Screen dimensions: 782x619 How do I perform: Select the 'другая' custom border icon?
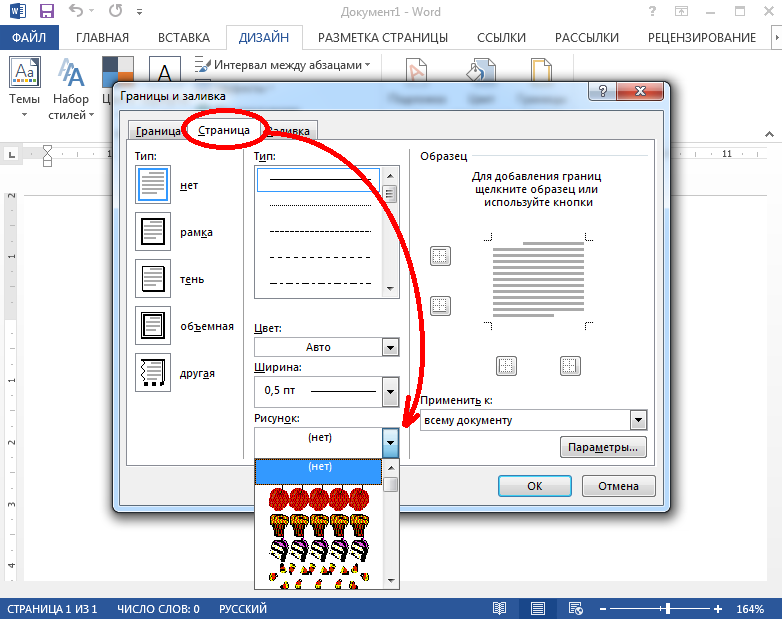[x=153, y=373]
